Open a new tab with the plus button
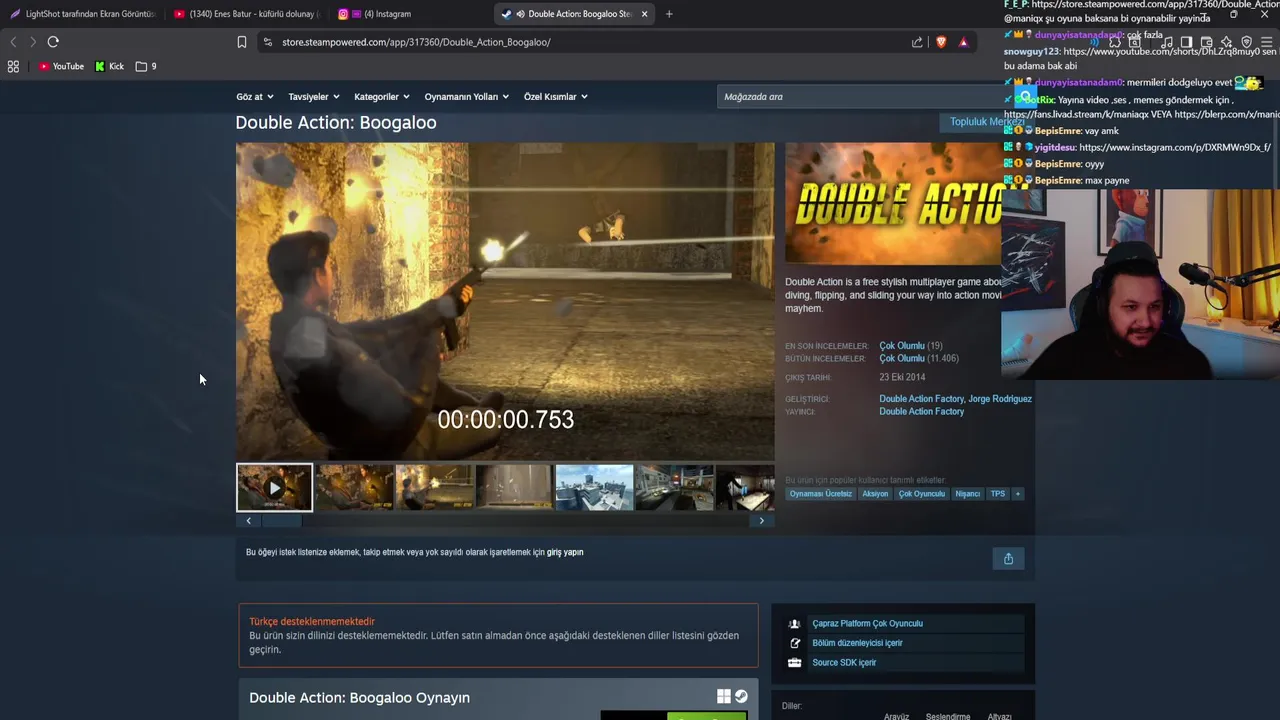 click(x=669, y=14)
